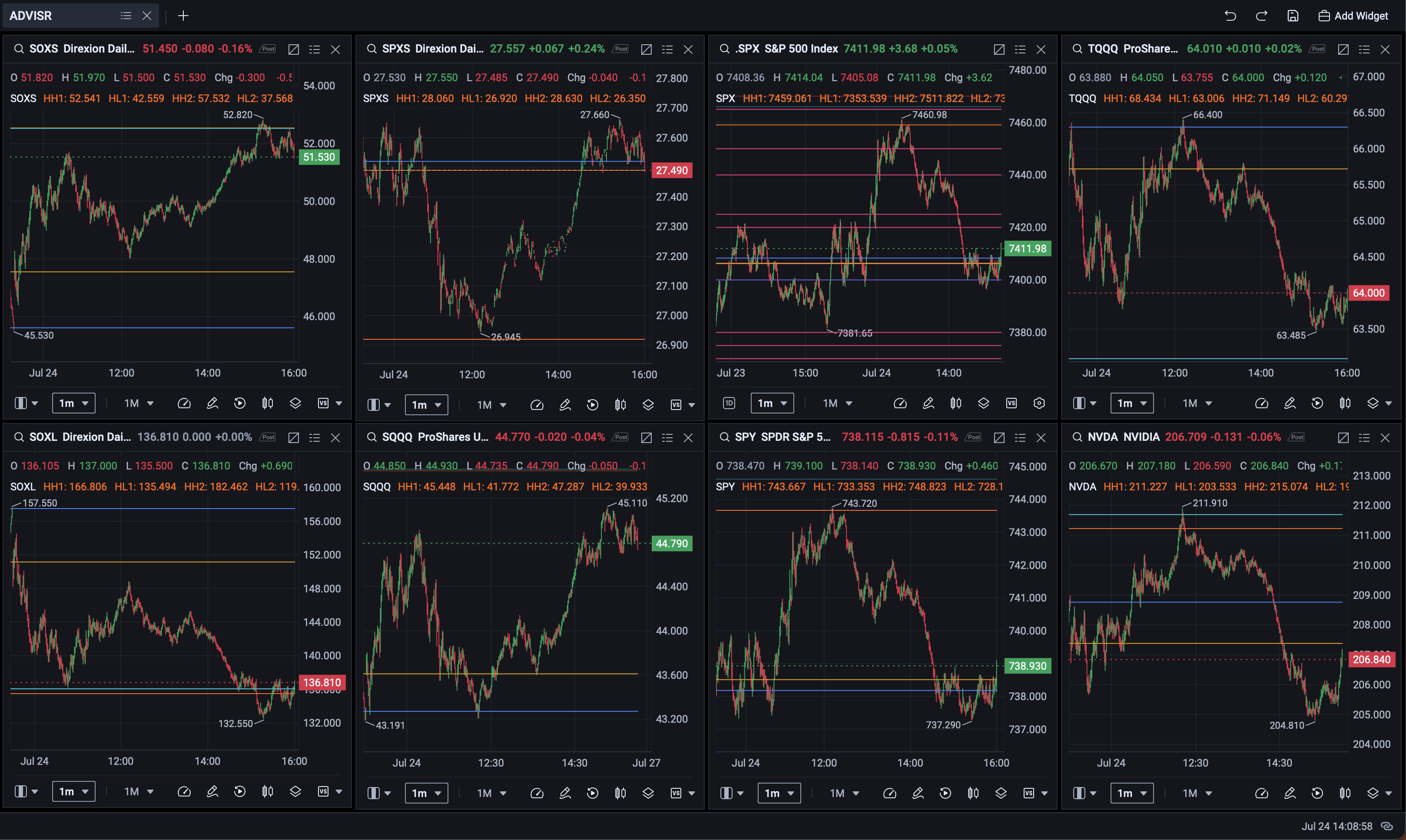Image resolution: width=1406 pixels, height=840 pixels.
Task: Expand more tools arrow in SOXS toolbar
Action: [339, 403]
